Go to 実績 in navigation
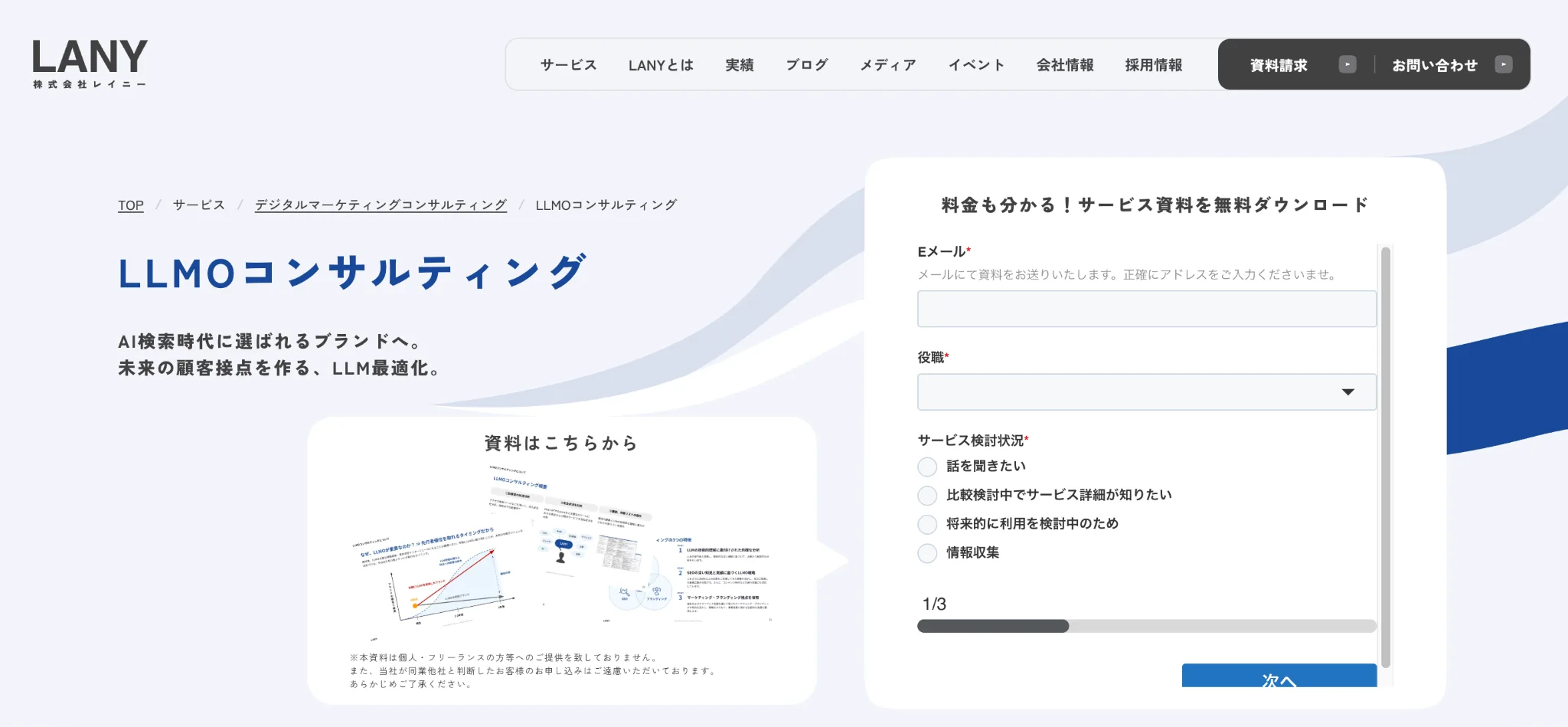Screen dimensions: 1568x727 tap(740, 65)
